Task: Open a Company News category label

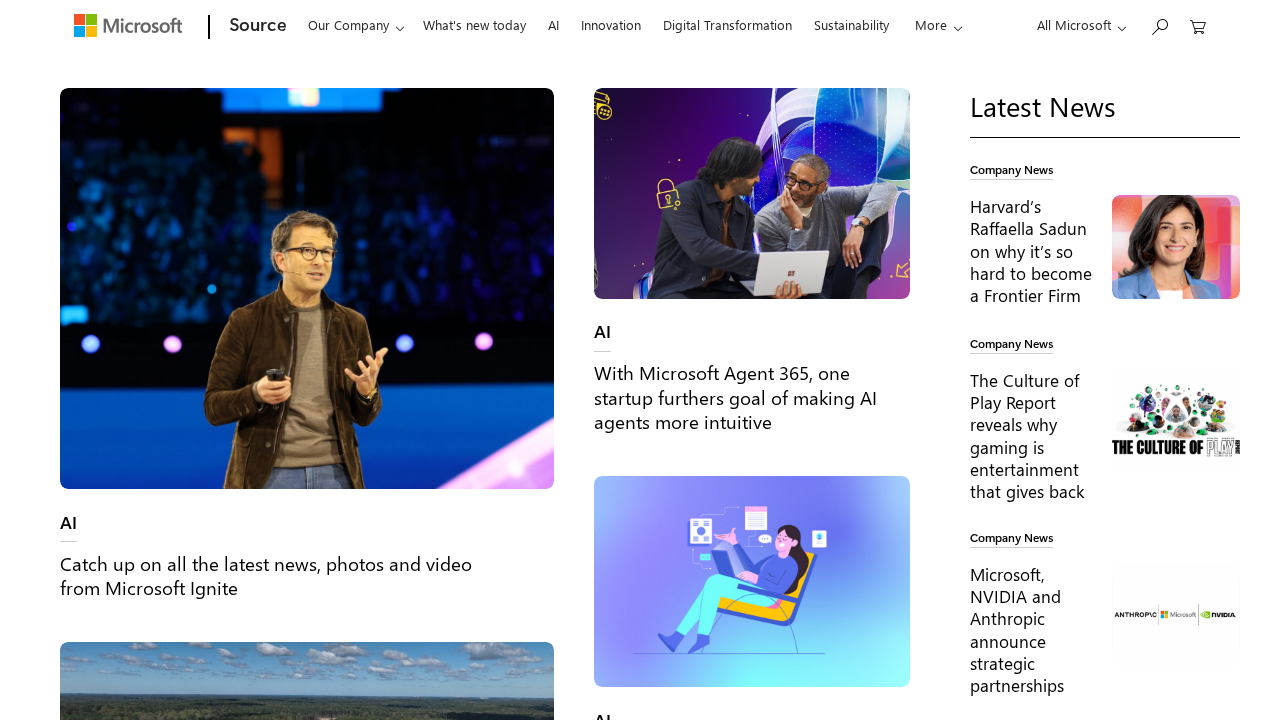Action: click(1011, 170)
